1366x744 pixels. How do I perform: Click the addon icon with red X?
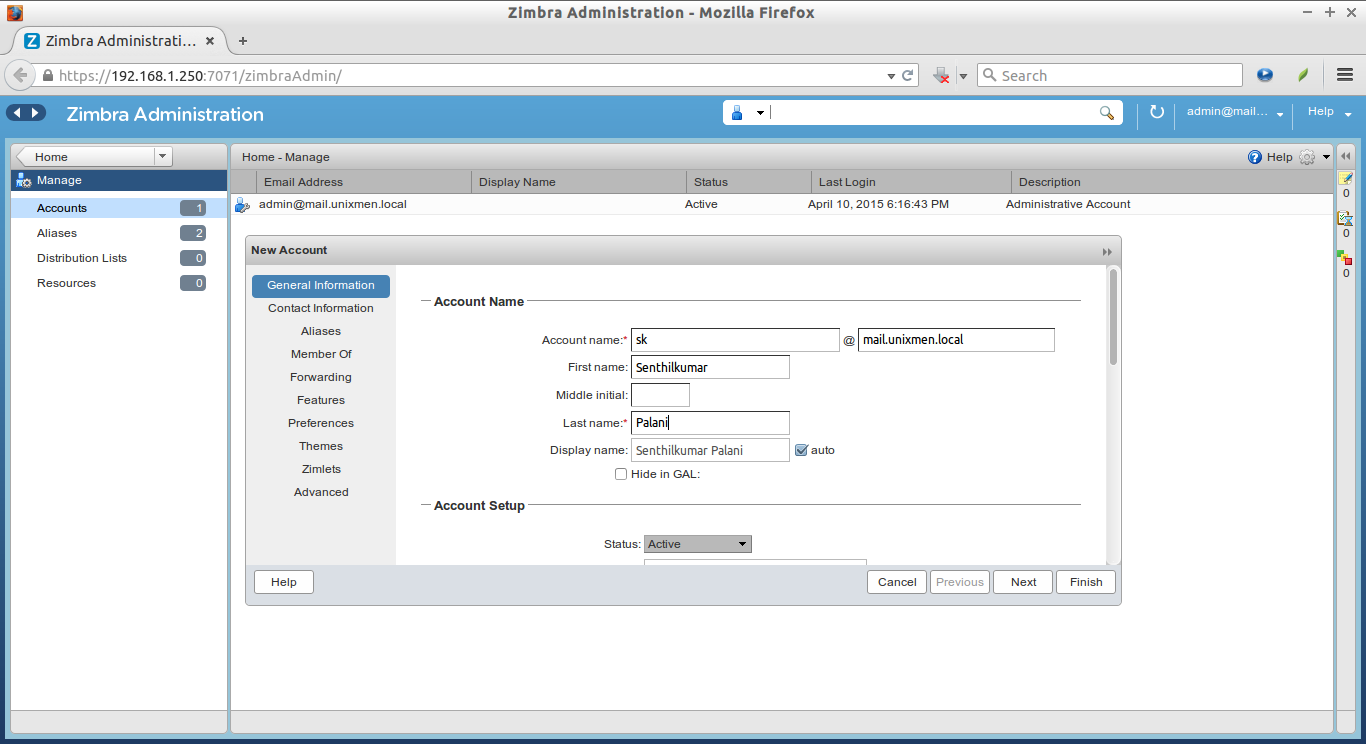coord(941,76)
